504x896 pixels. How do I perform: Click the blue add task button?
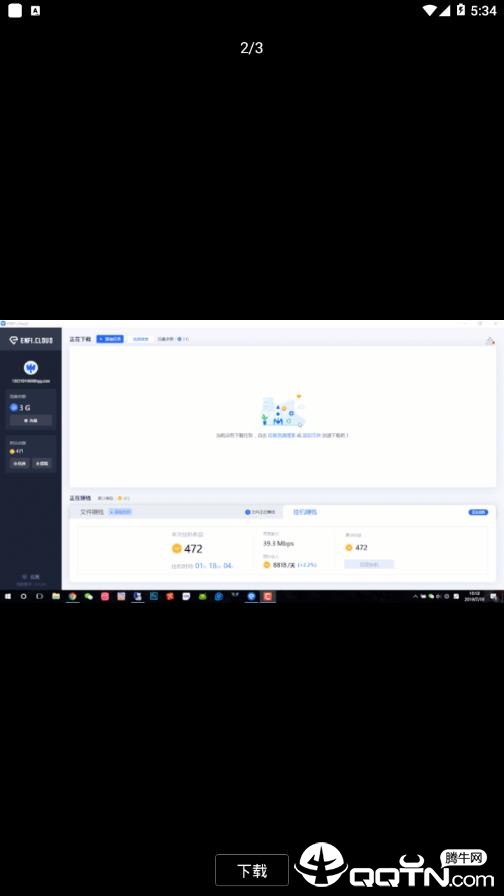coord(110,339)
